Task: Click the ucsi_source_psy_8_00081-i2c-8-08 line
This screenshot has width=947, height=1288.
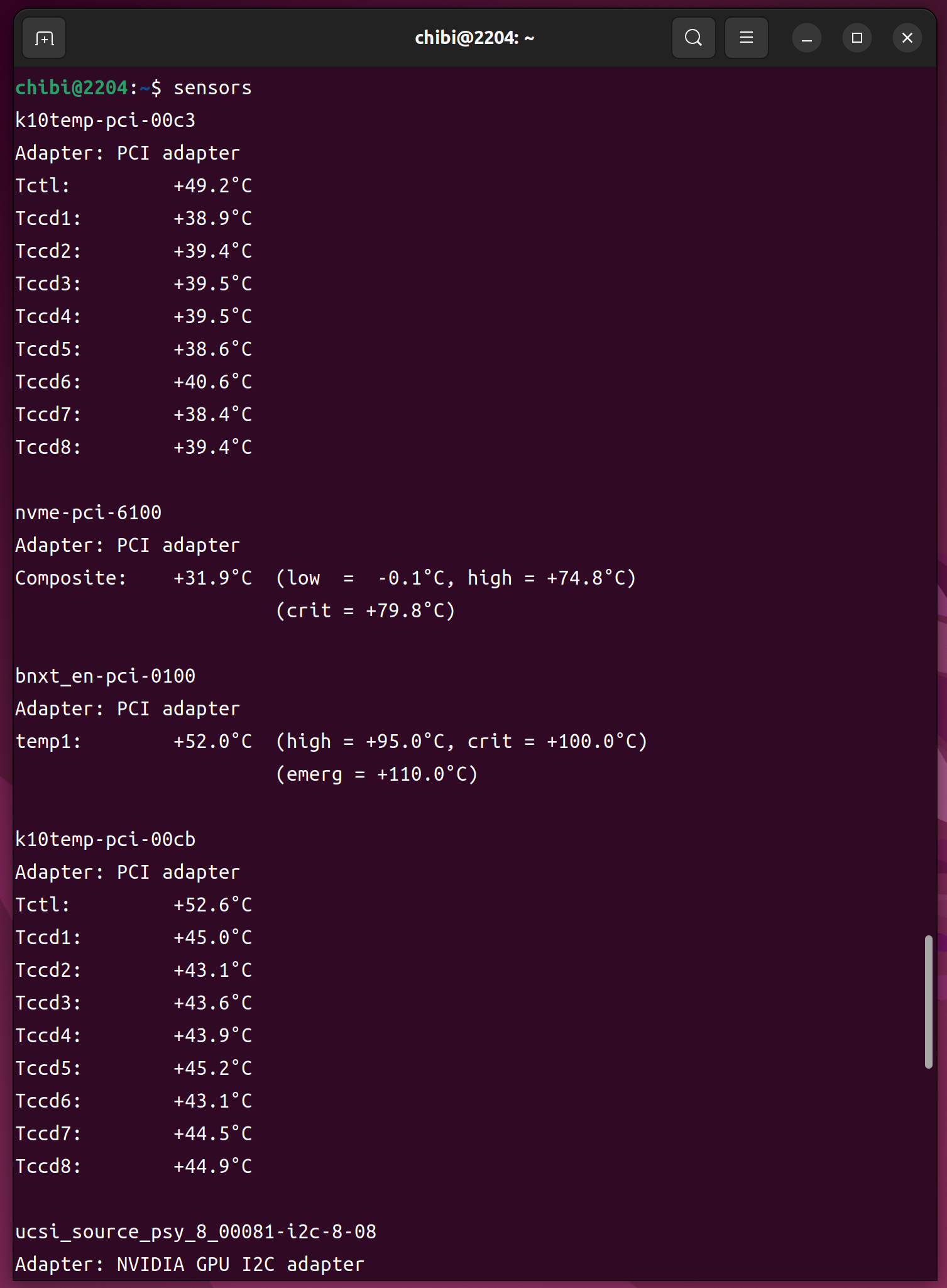Action: 195,1232
